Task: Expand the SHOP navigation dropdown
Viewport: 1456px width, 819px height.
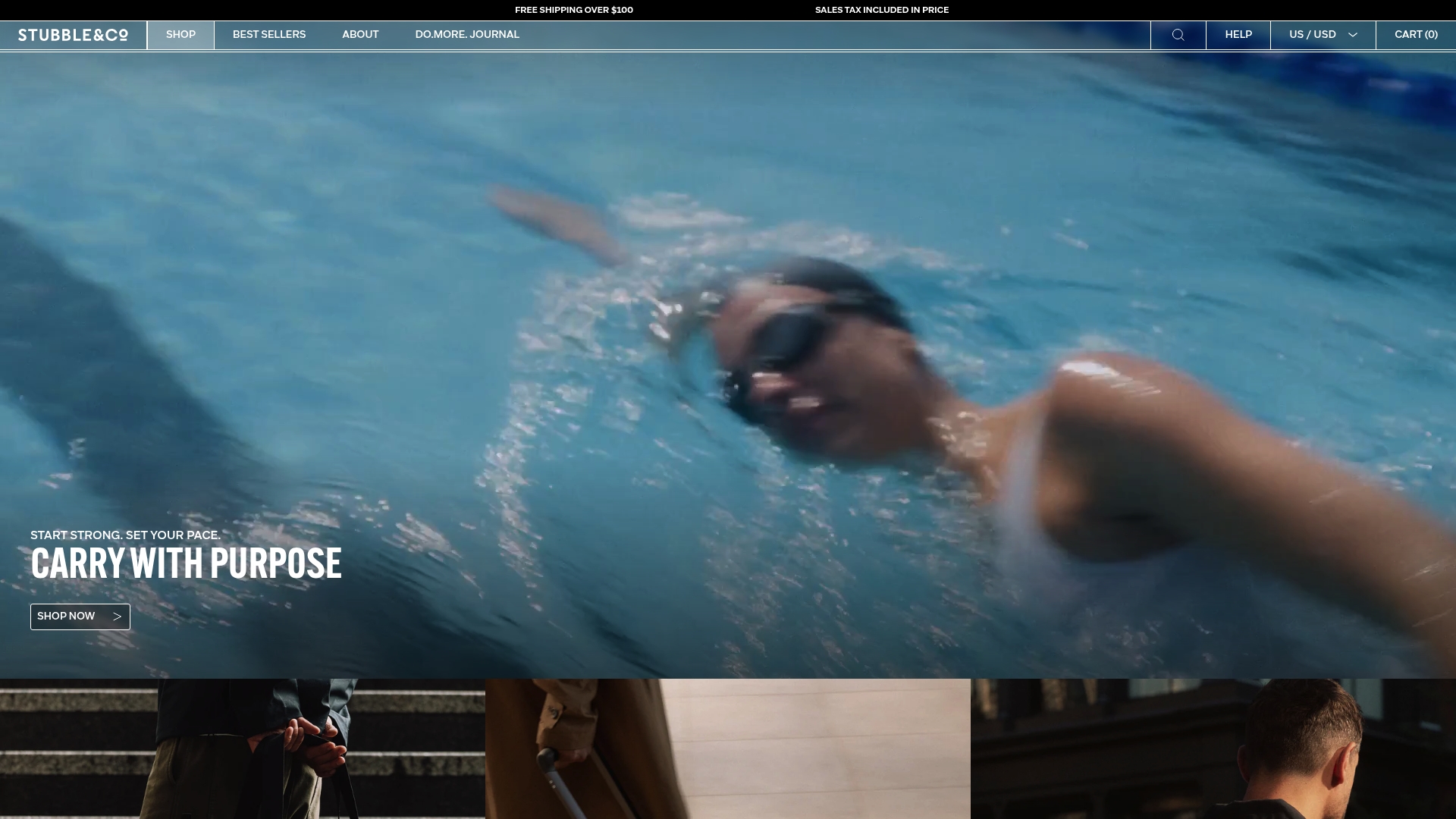Action: point(180,34)
